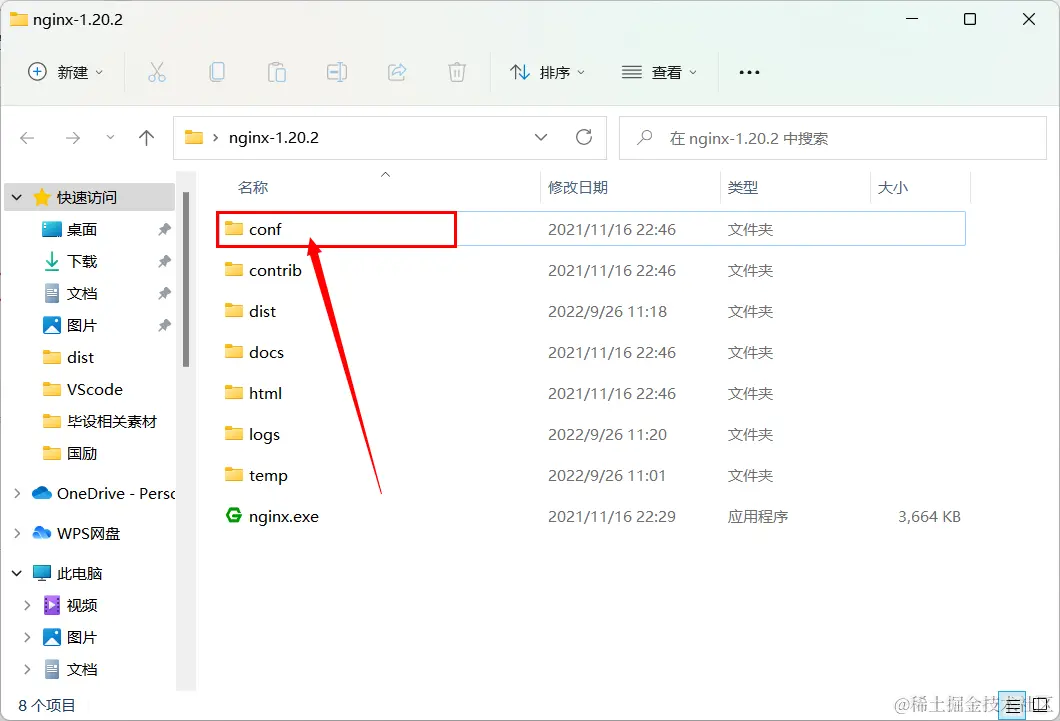The image size is (1060, 721).
Task: Expand 图片 under 此电脑
Action: (x=27, y=637)
